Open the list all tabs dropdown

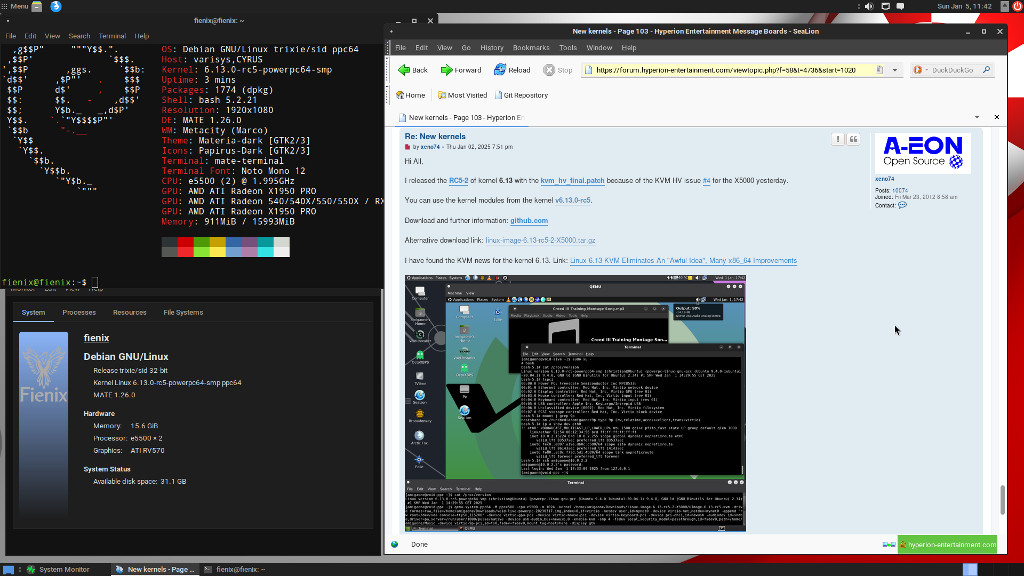pyautogui.click(x=977, y=118)
